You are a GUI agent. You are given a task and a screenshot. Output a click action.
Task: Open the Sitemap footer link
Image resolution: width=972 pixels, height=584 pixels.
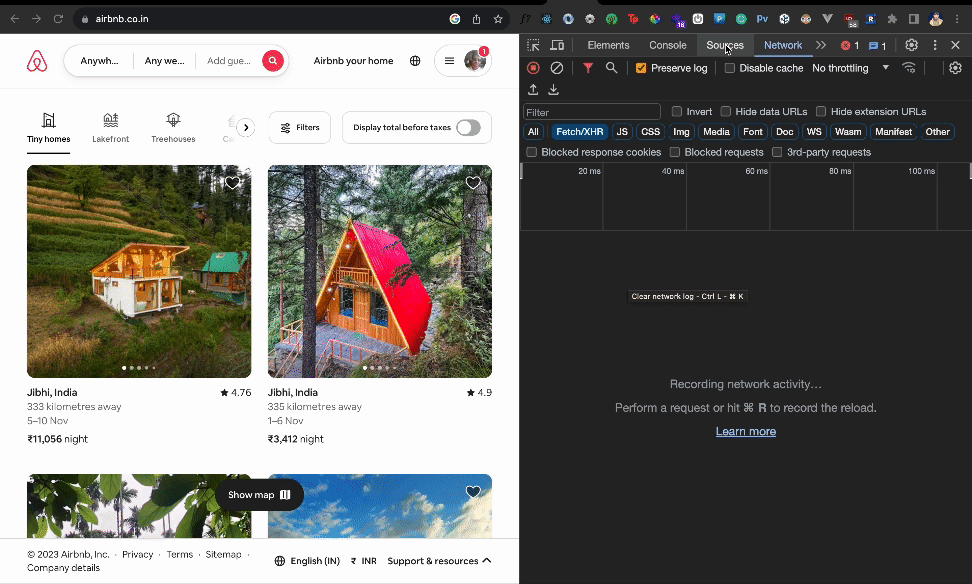pyautogui.click(x=223, y=554)
